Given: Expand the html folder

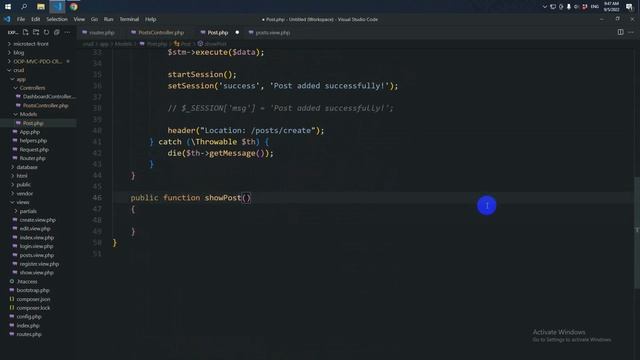Looking at the screenshot, I should pos(22,176).
